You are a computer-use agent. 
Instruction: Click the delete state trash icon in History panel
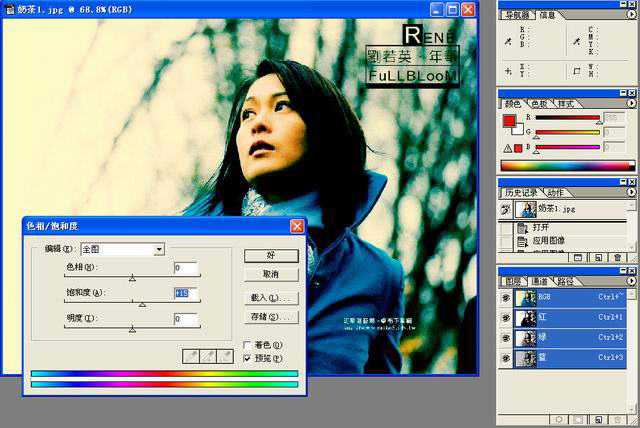click(x=618, y=257)
